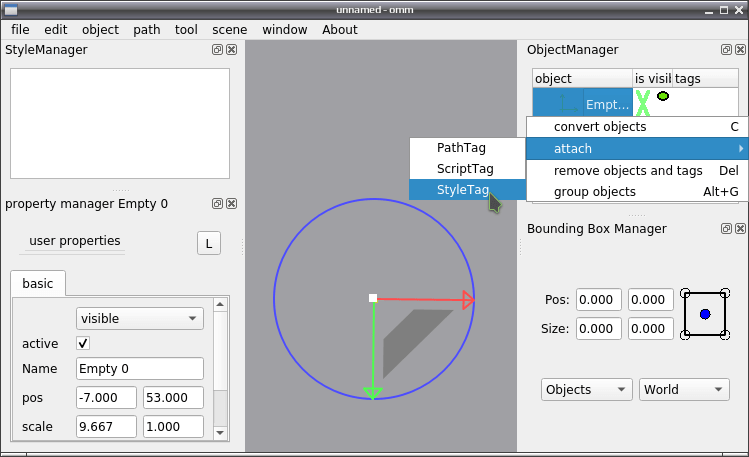Viewport: 749px width, 457px height.
Task: Float the property manager panel
Action: pyautogui.click(x=217, y=204)
